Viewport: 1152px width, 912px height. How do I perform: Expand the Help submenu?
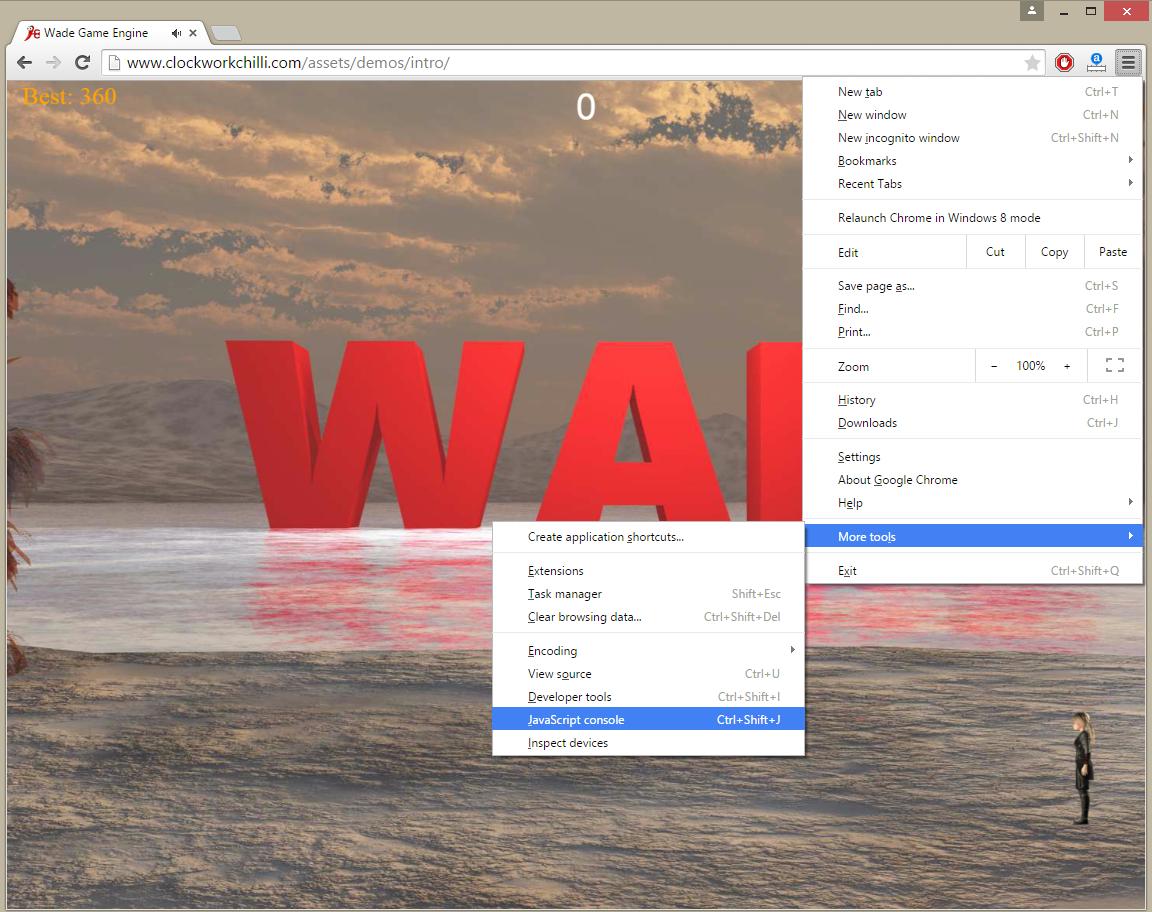973,503
